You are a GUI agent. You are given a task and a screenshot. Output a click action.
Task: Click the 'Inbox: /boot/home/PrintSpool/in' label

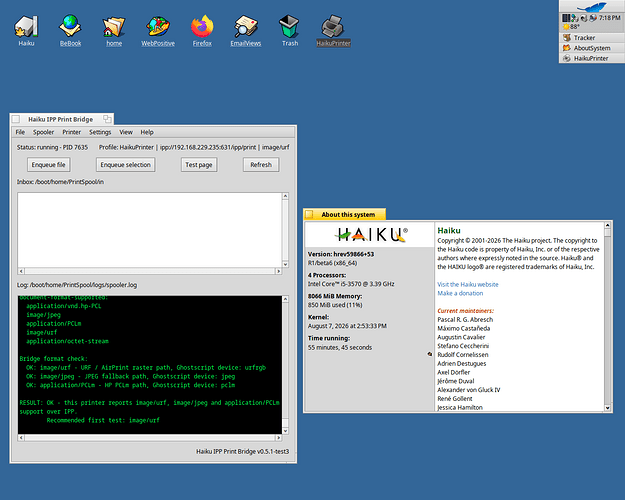60,182
